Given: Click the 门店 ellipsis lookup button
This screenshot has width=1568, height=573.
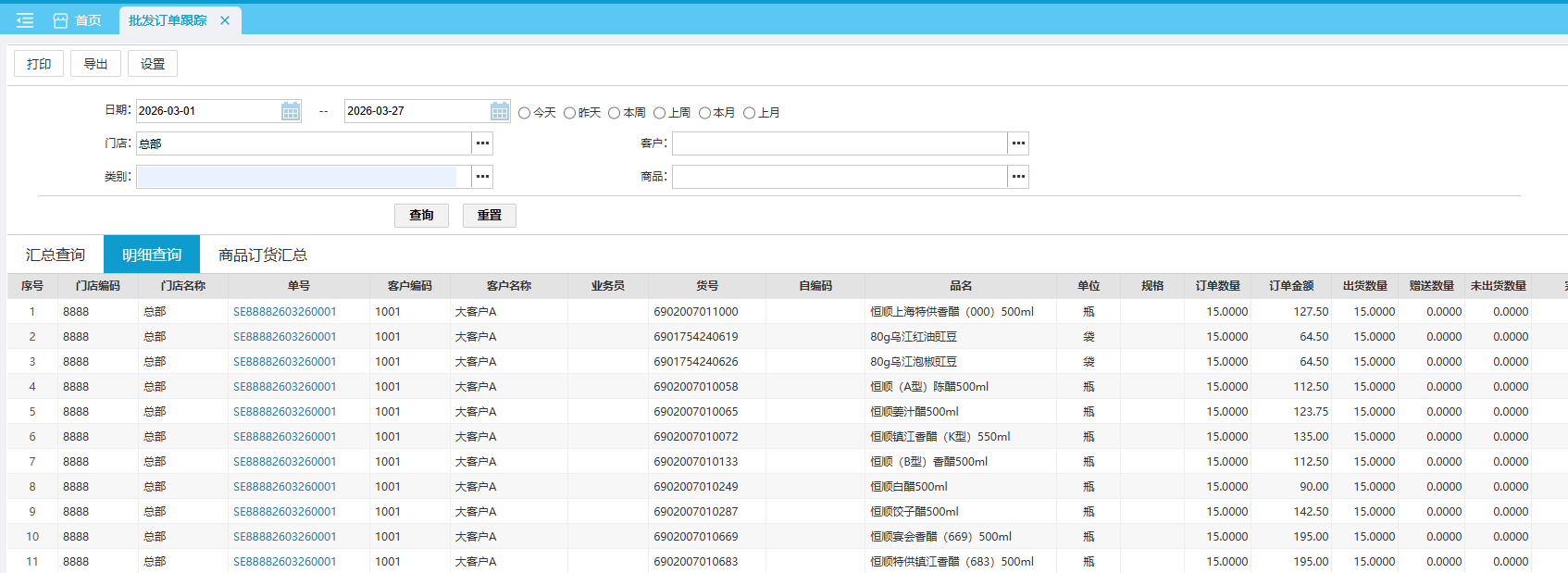Looking at the screenshot, I should pyautogui.click(x=482, y=143).
